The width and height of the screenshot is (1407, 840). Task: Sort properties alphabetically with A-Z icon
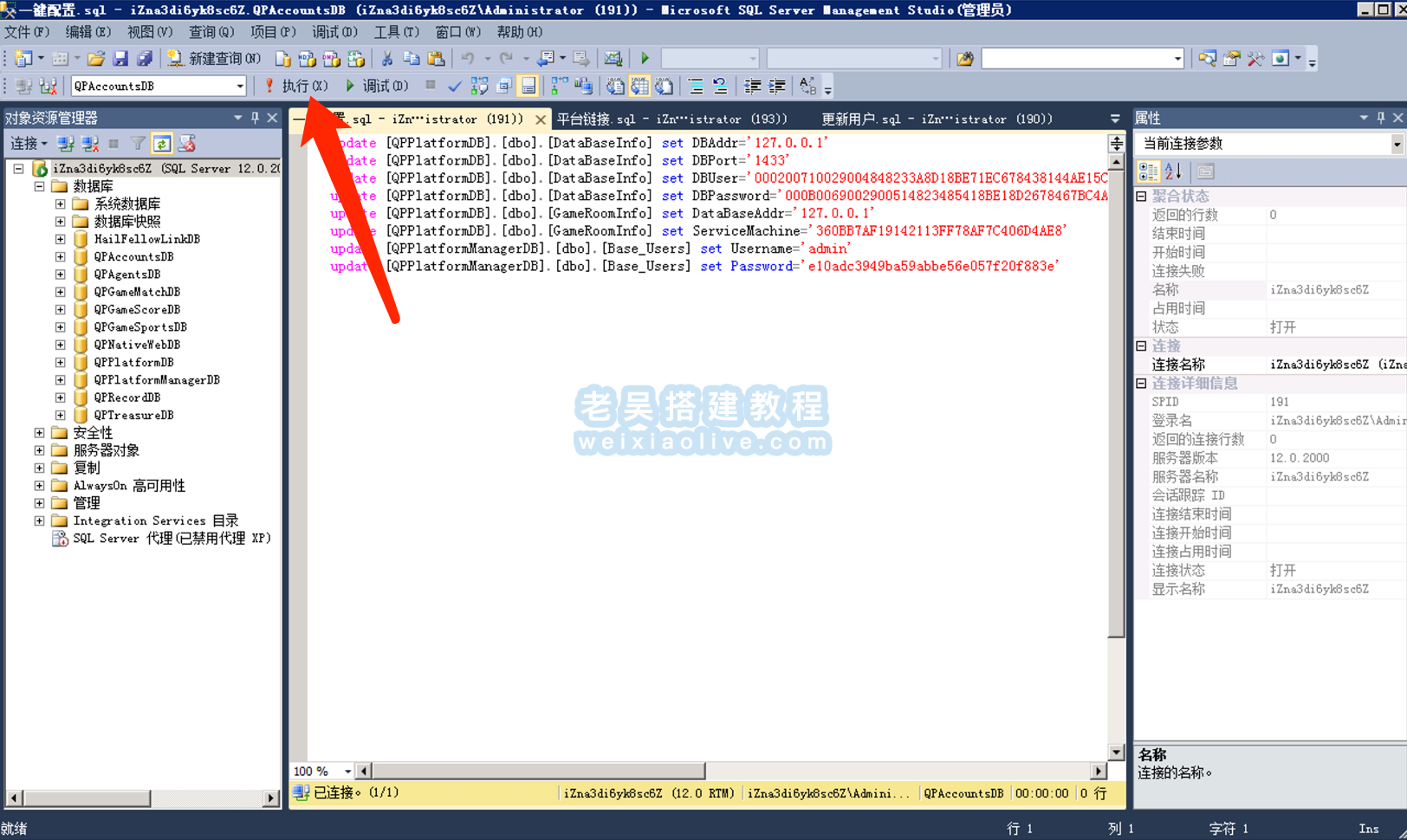click(1173, 171)
